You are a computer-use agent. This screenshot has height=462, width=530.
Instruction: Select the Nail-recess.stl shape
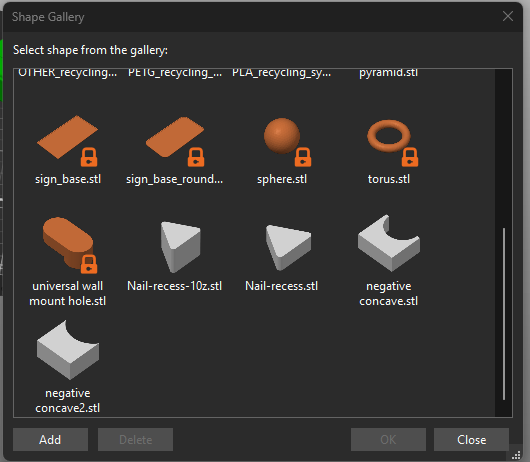(x=288, y=247)
